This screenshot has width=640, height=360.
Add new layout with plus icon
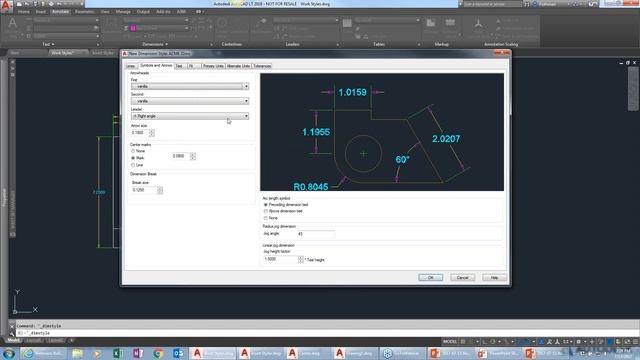coord(71,340)
